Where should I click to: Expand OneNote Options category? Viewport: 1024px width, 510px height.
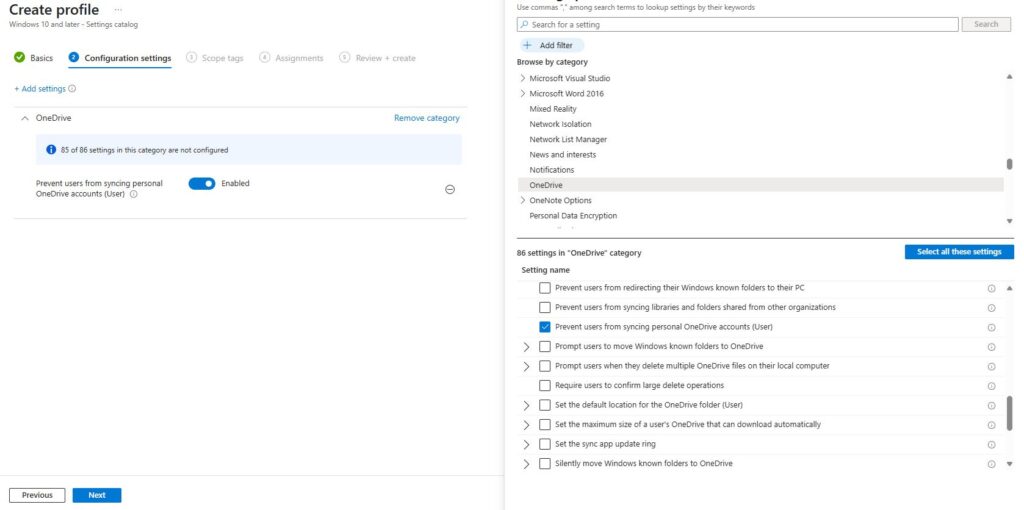522,200
